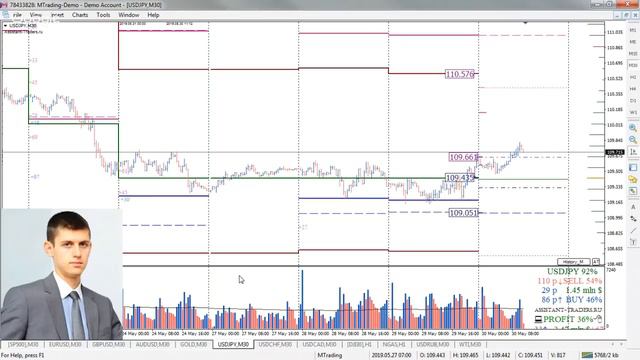The height and width of the screenshot is (360, 640).
Task: Click the chart tabs scroll left arrow
Action: pos(612,344)
